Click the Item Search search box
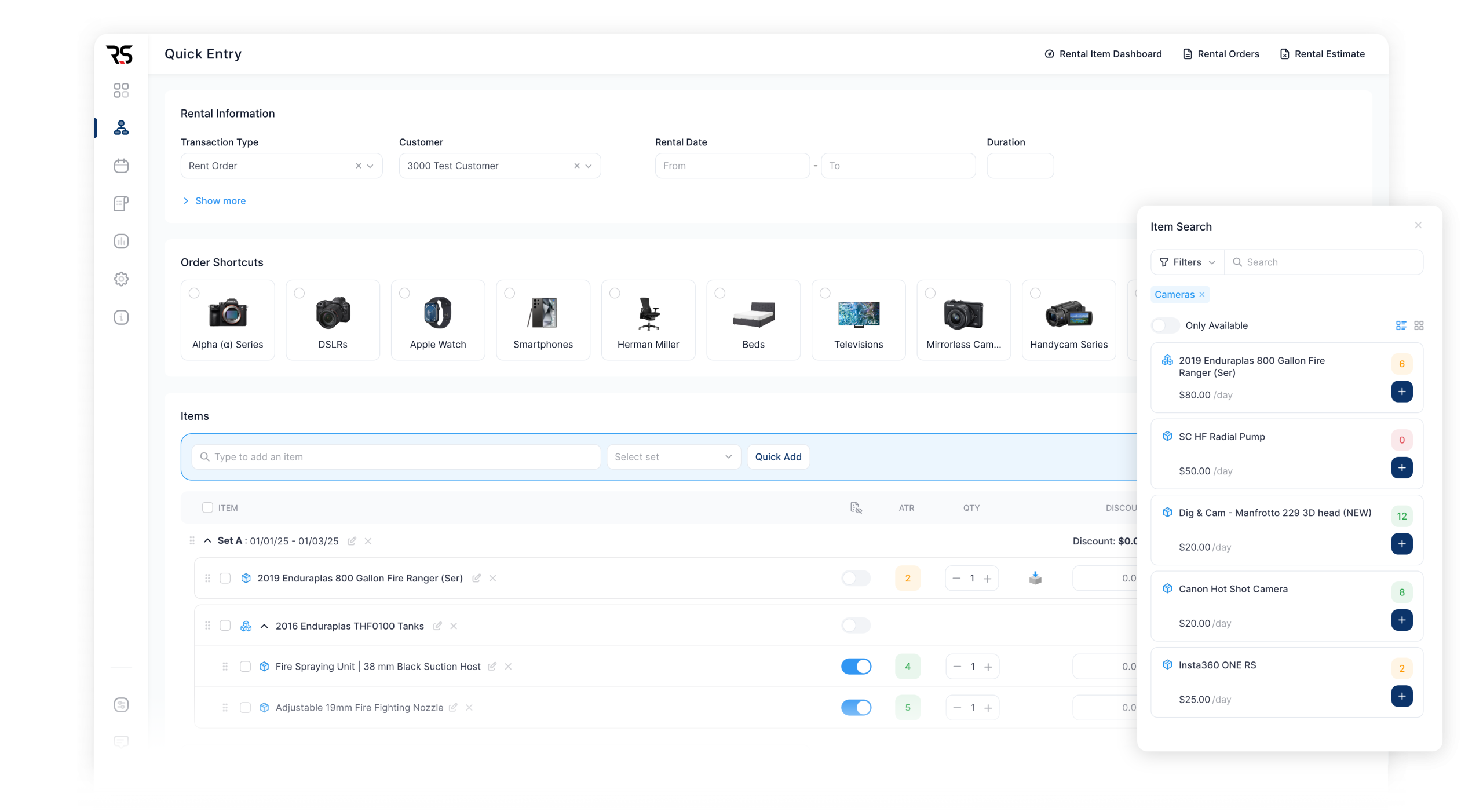Image resolution: width=1483 pixels, height=812 pixels. (1324, 262)
